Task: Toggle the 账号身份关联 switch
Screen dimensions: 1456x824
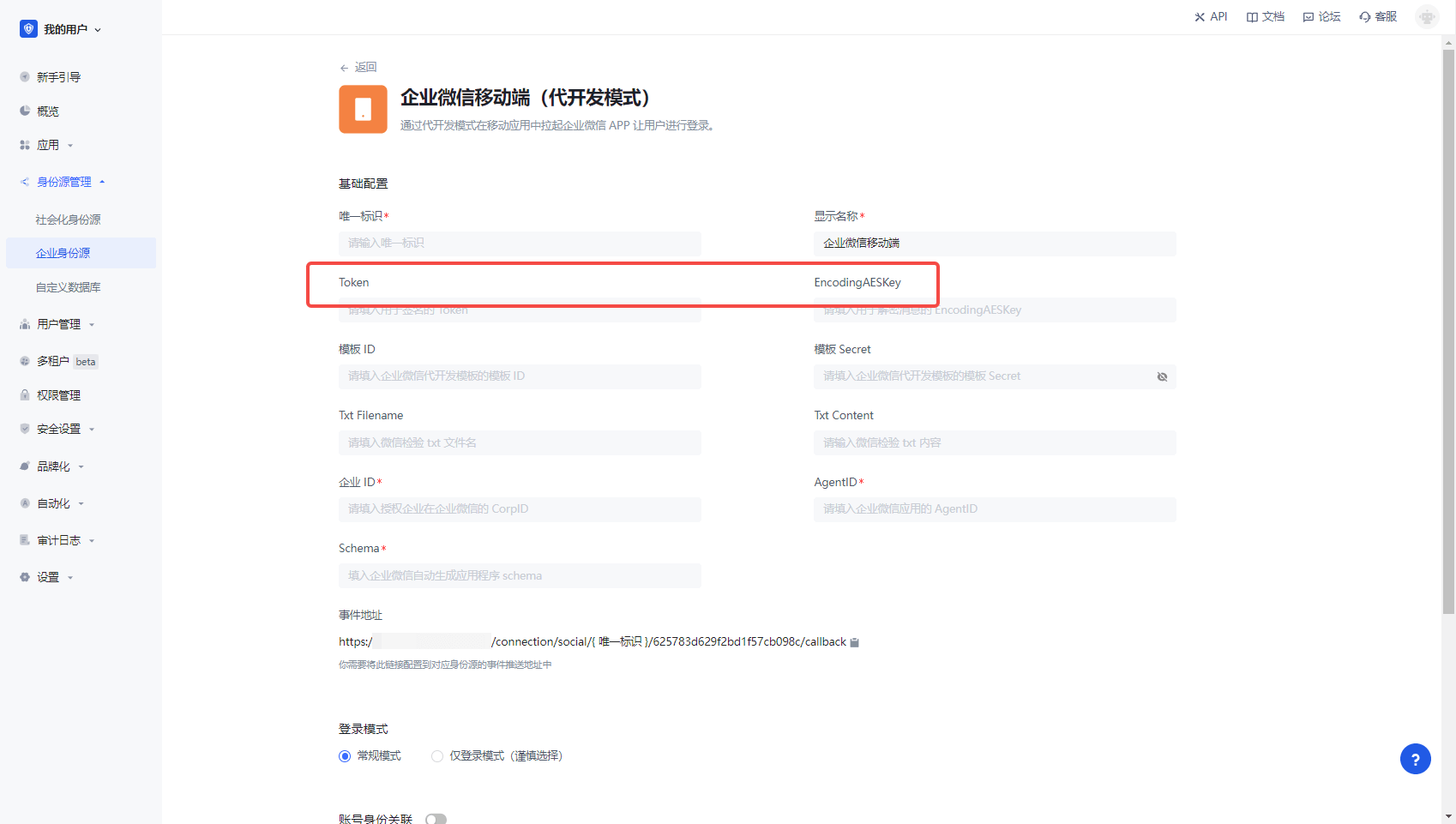Action: tap(436, 819)
